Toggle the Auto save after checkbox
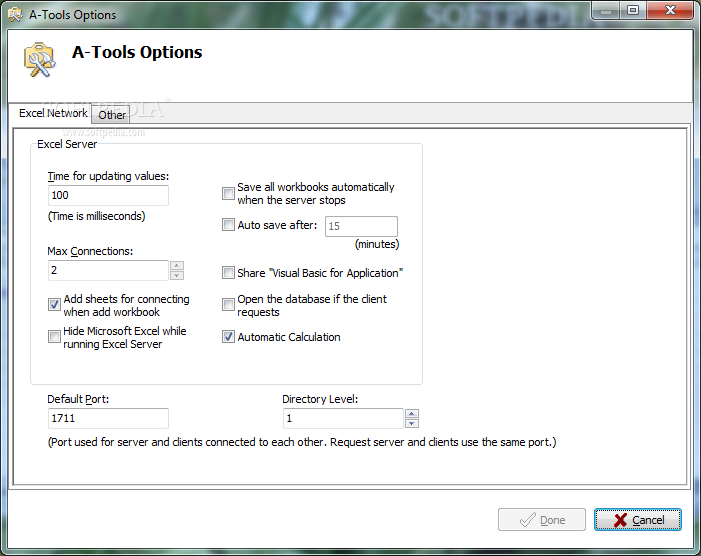This screenshot has width=701, height=556. 228,224
